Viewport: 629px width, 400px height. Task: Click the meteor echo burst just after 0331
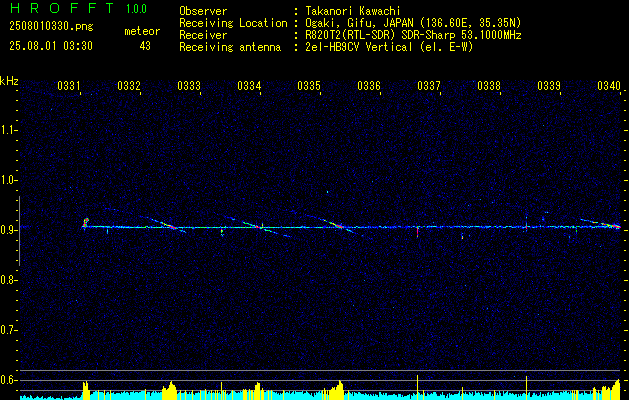point(85,223)
